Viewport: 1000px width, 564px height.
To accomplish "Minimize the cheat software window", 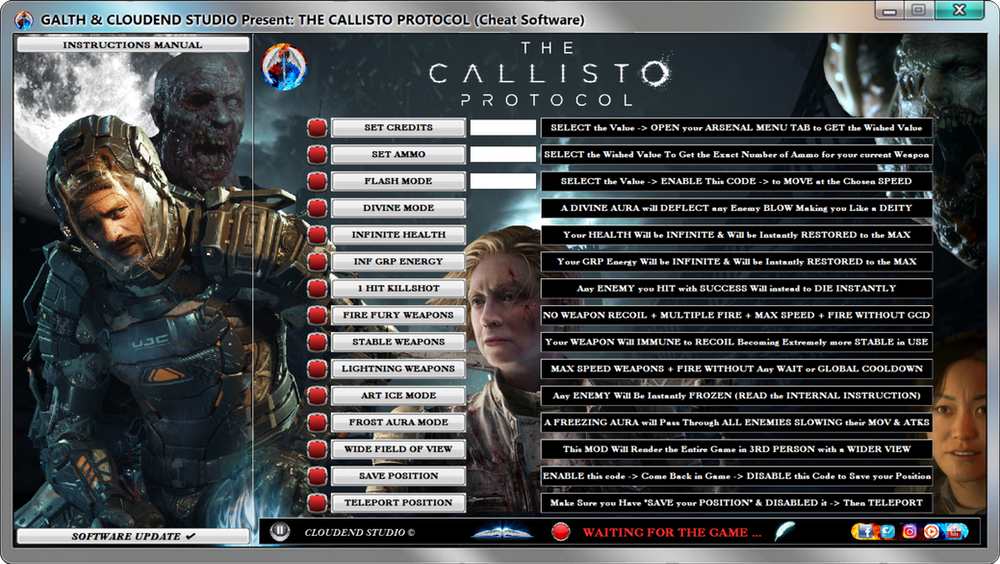I will [890, 11].
